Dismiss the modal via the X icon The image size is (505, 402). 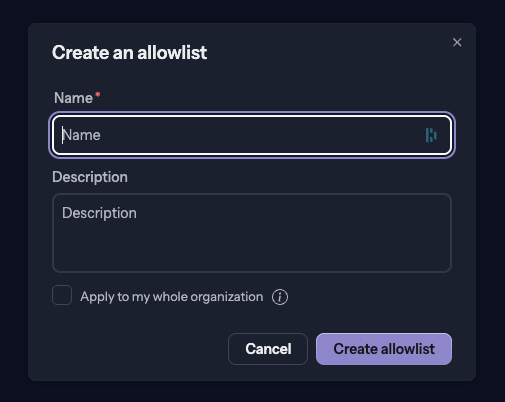tap(457, 42)
